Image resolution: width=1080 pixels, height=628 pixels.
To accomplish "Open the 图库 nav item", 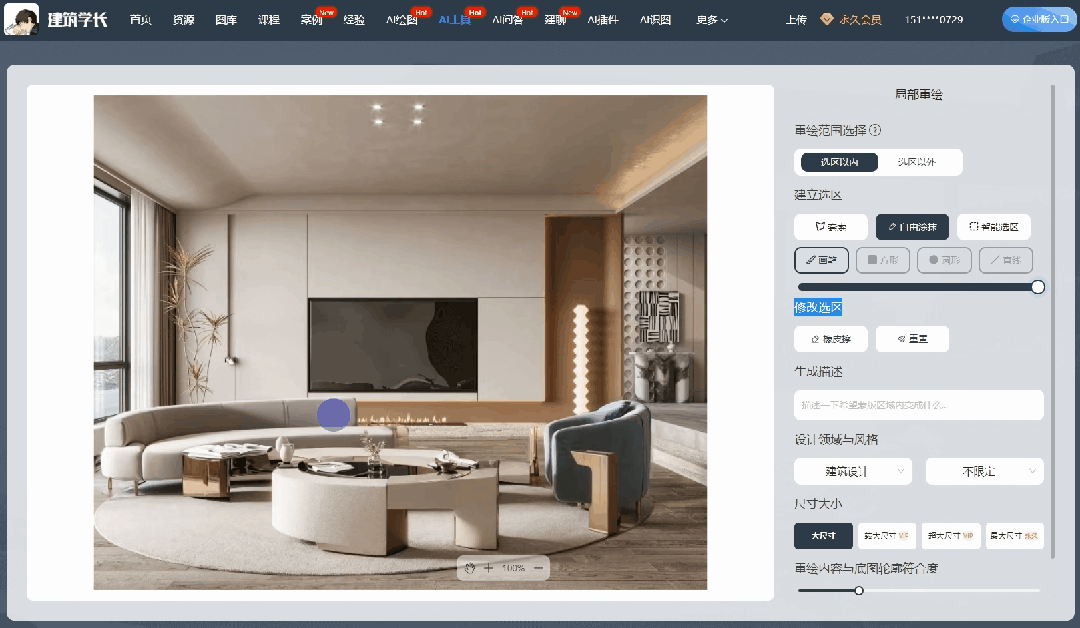I will pos(226,20).
